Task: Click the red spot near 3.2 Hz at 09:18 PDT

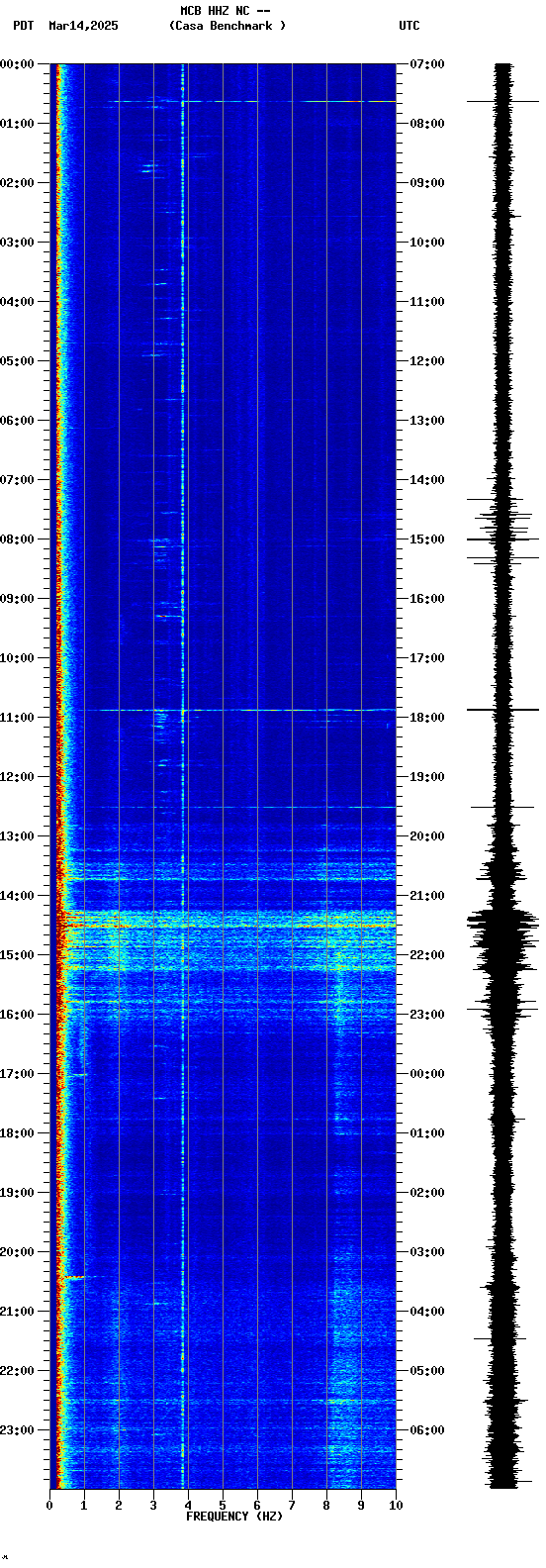Action: [x=162, y=616]
